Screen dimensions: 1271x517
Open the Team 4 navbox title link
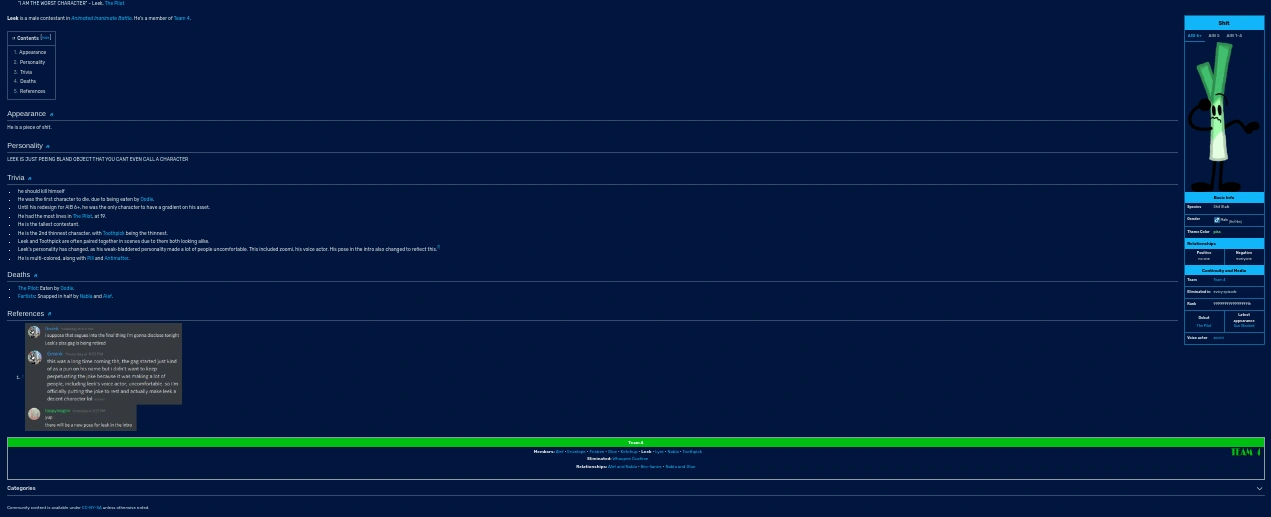click(x=636, y=442)
